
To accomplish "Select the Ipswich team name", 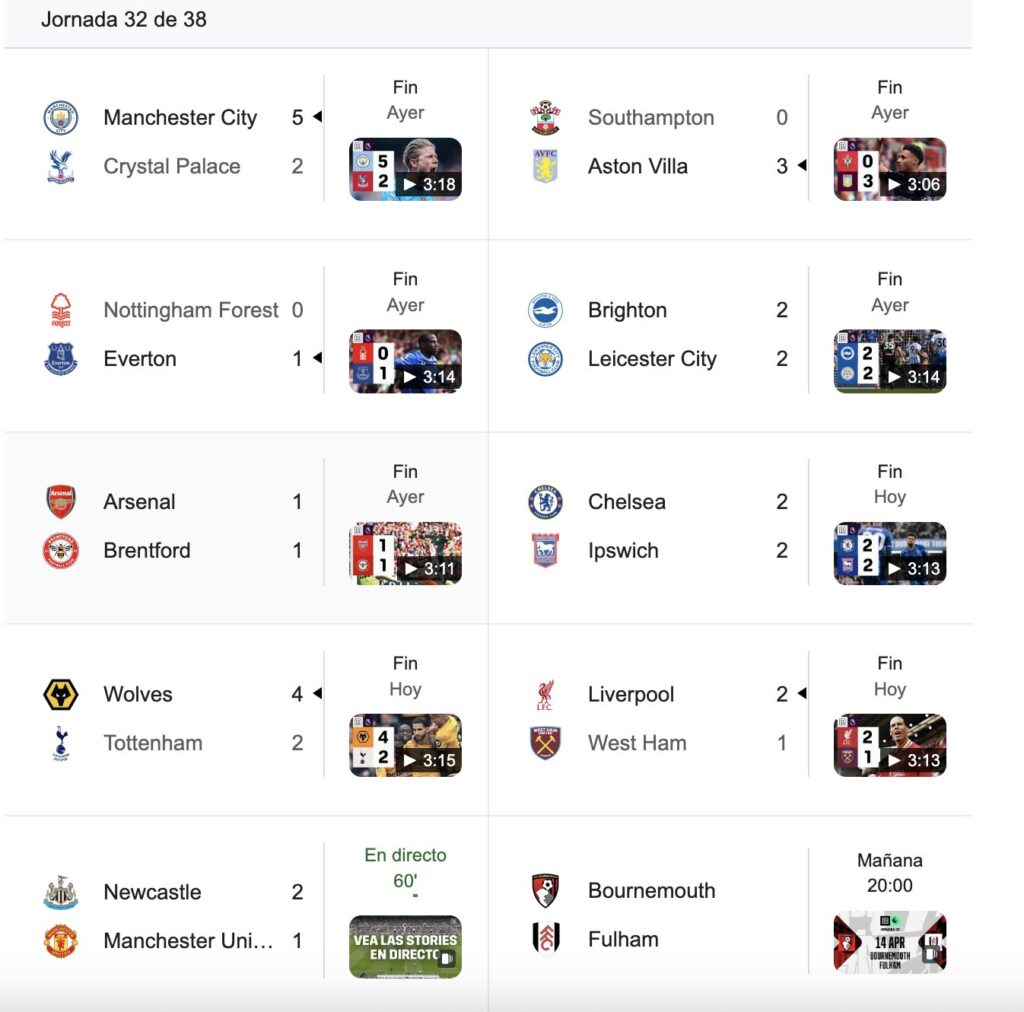I will tap(623, 551).
